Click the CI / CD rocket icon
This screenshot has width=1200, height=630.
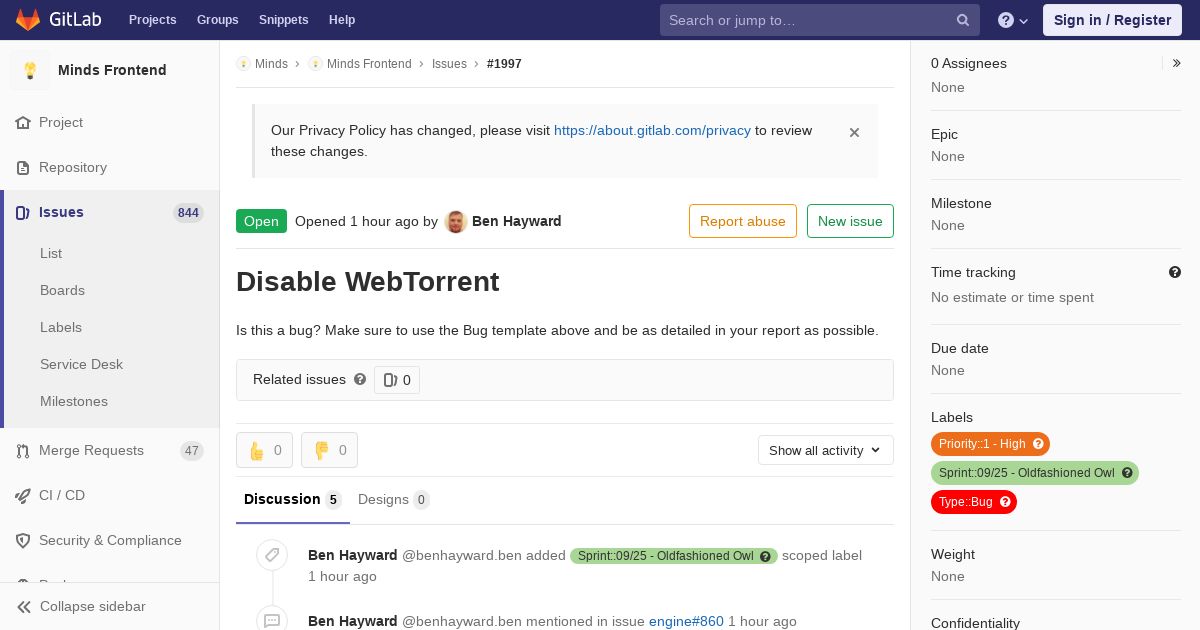(x=23, y=495)
